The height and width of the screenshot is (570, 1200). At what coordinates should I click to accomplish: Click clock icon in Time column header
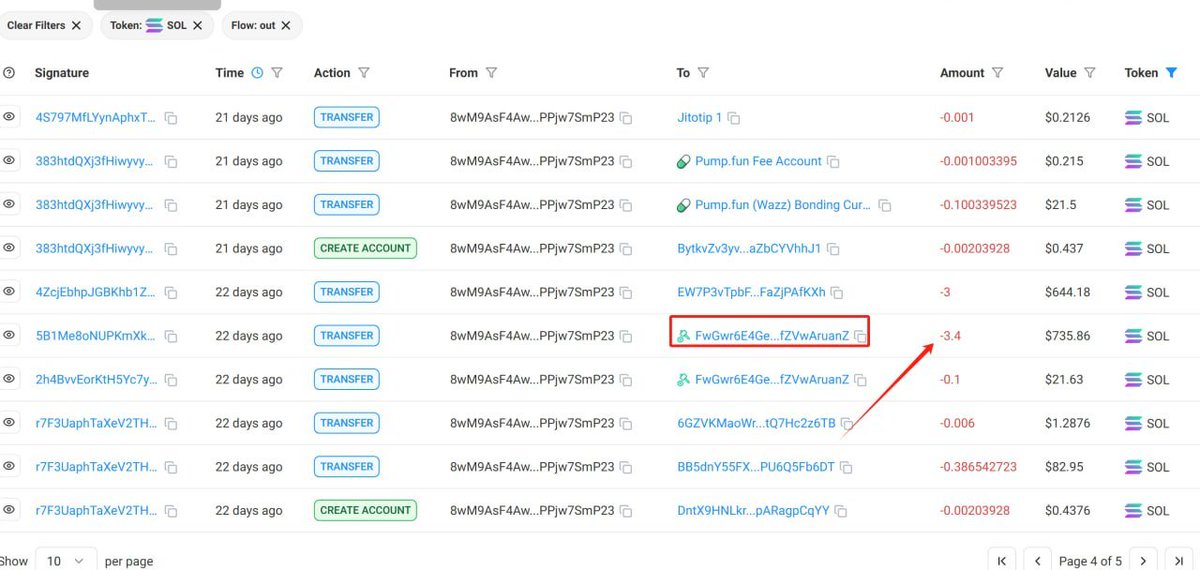[x=257, y=73]
